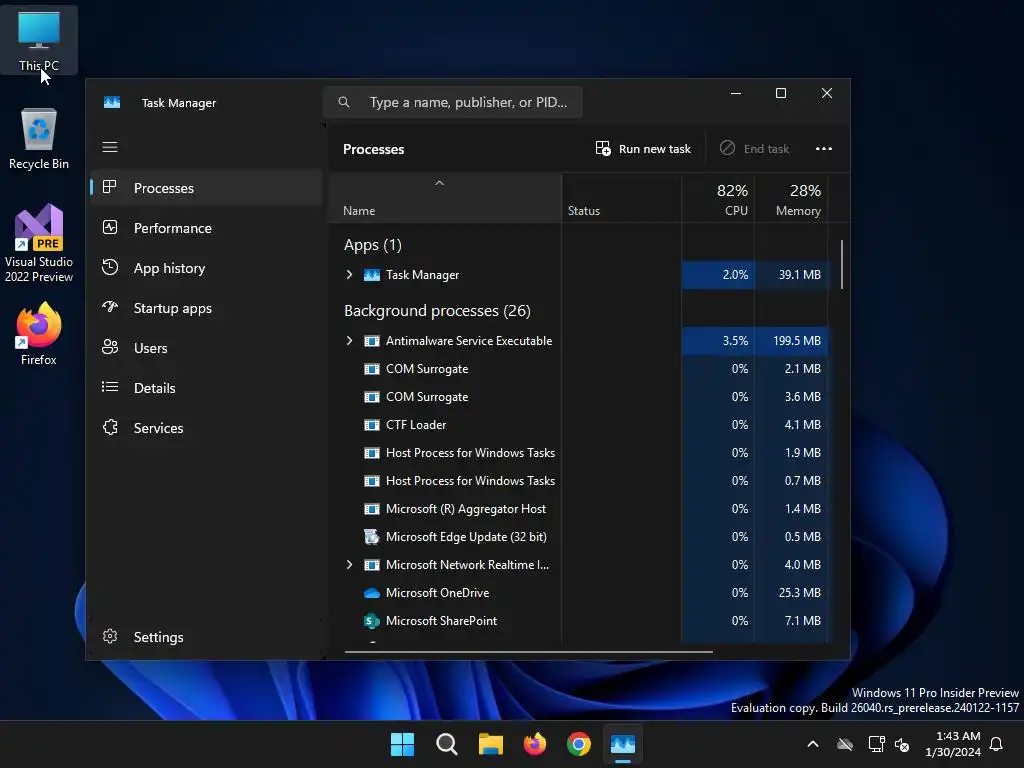
Task: Open the Users tab
Action: [x=206, y=348]
